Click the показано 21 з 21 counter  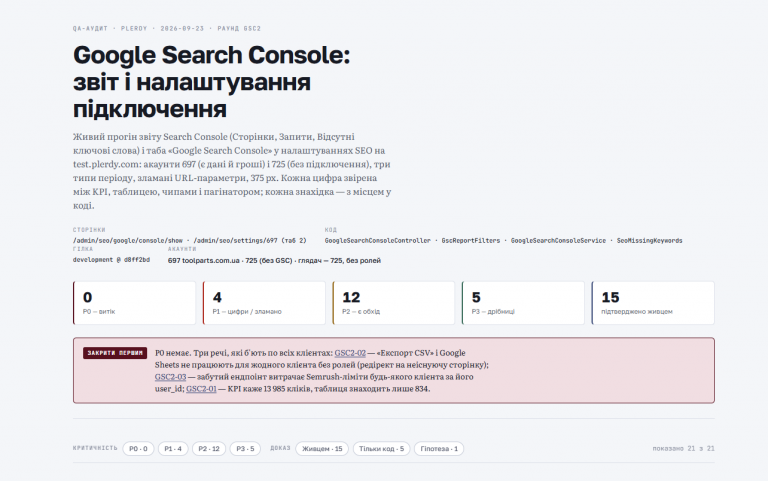click(x=683, y=449)
